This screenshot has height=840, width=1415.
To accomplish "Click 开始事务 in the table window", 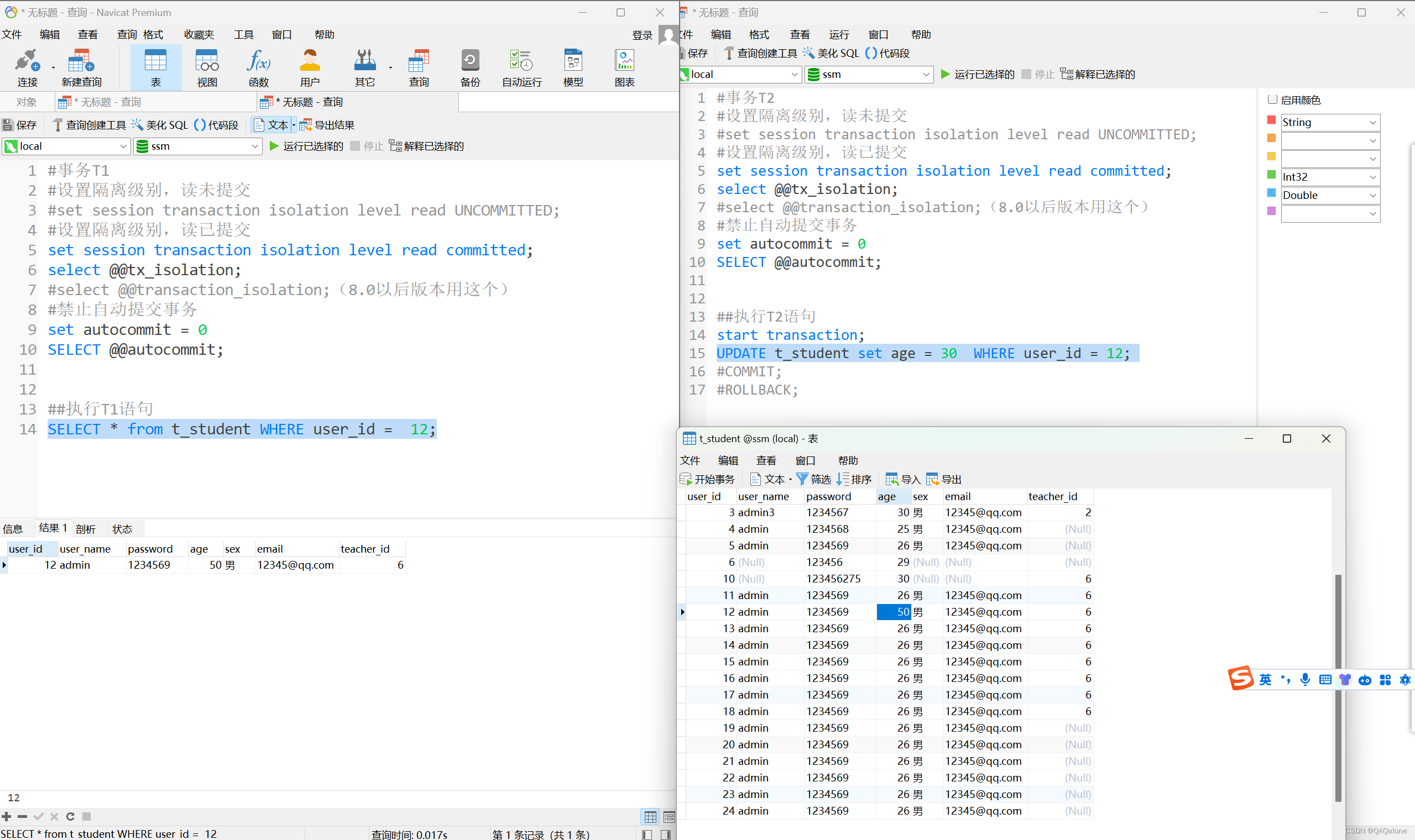I will (707, 480).
